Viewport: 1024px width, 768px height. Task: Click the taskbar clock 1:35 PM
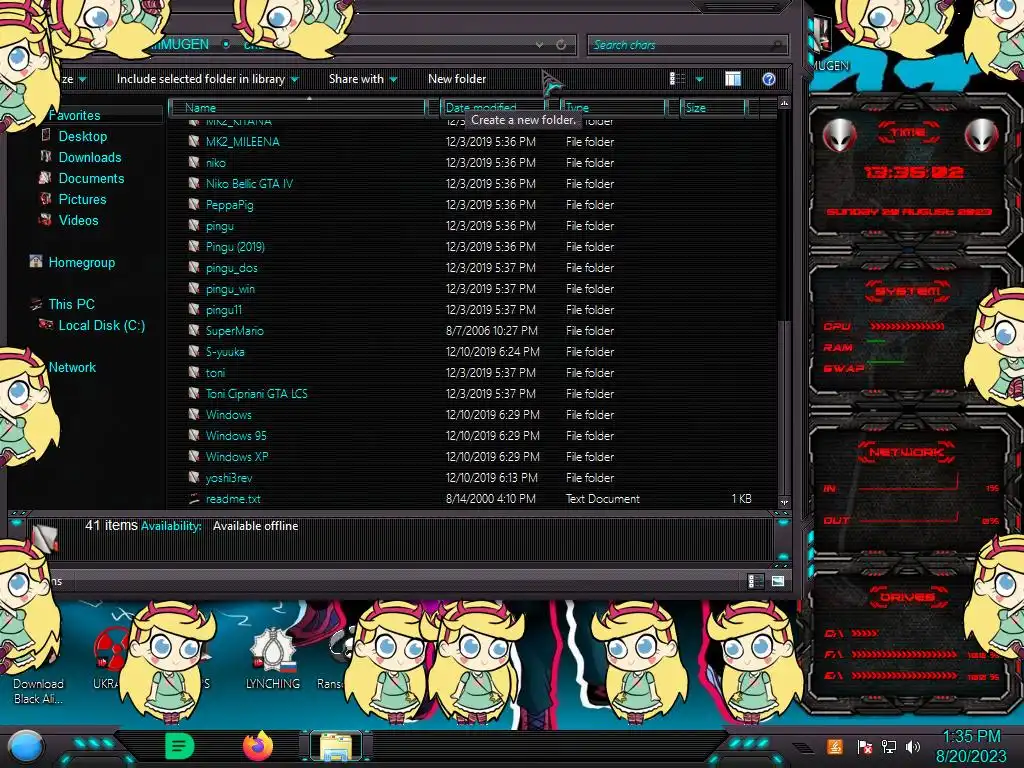click(x=971, y=736)
